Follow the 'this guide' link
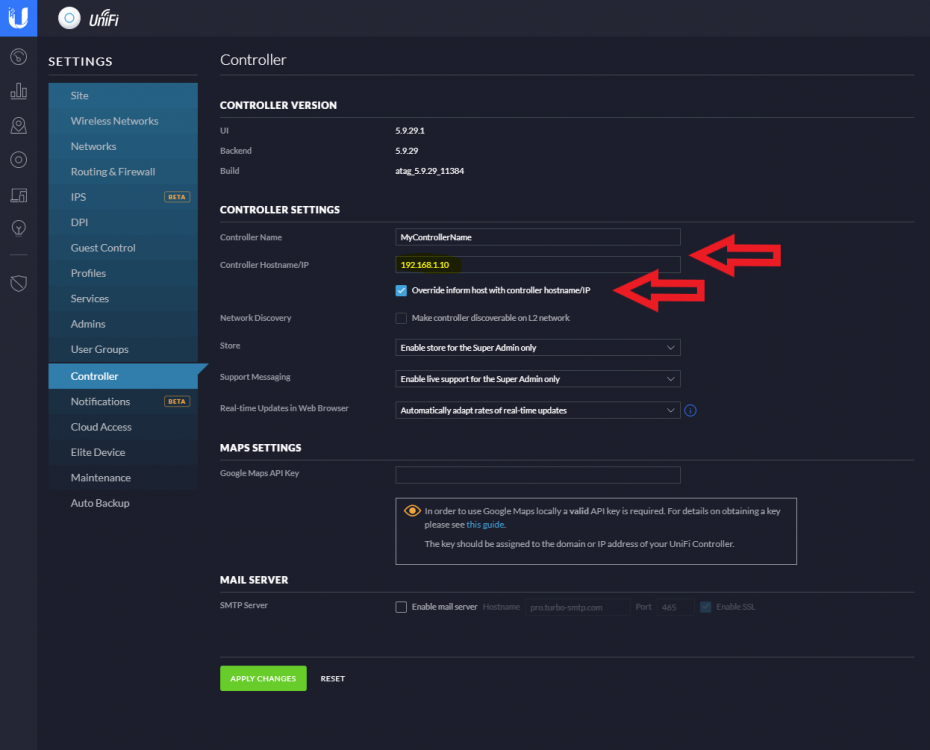The image size is (930, 750). click(x=485, y=525)
